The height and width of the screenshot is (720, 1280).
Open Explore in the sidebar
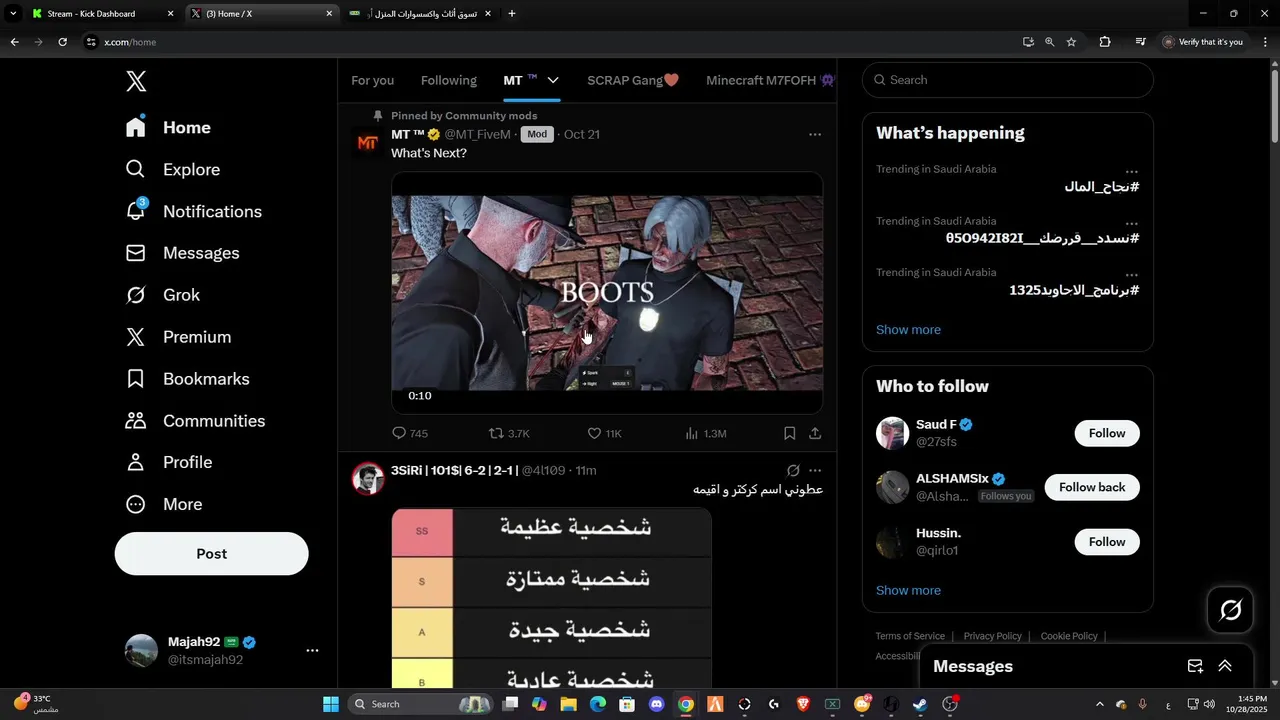pos(172,170)
